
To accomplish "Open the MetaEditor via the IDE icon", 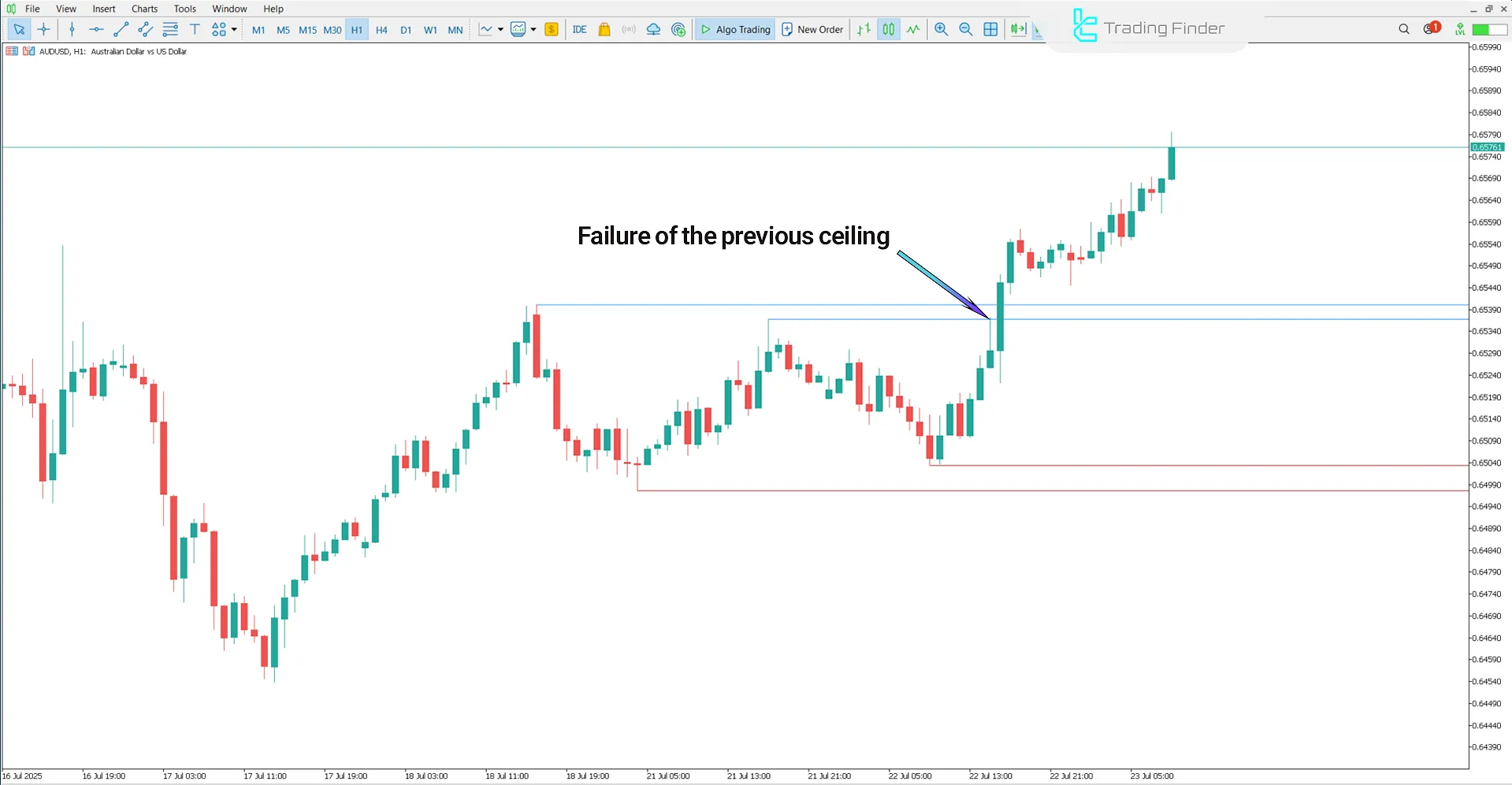I will coord(580,29).
